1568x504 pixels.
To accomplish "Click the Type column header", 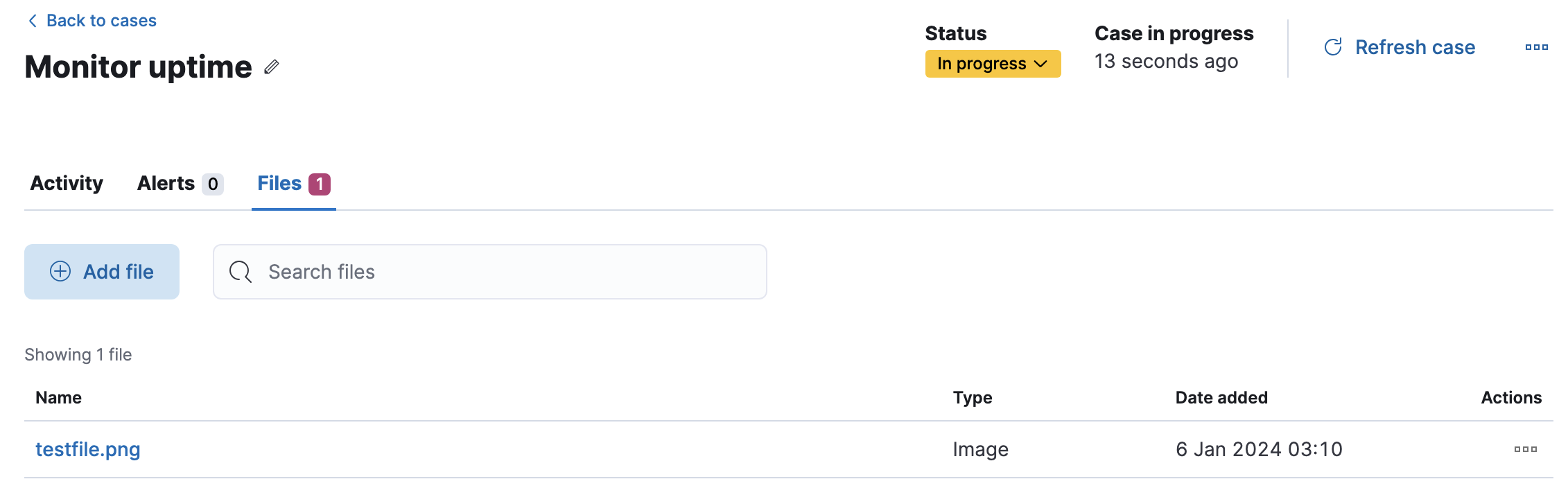I will (x=973, y=397).
